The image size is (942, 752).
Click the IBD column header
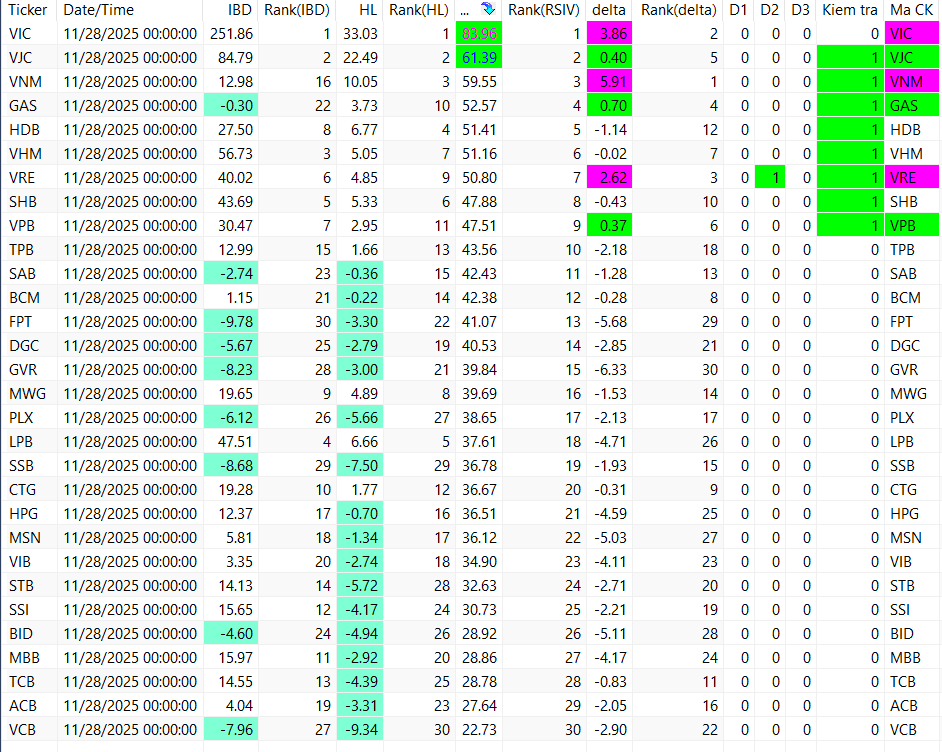[240, 10]
